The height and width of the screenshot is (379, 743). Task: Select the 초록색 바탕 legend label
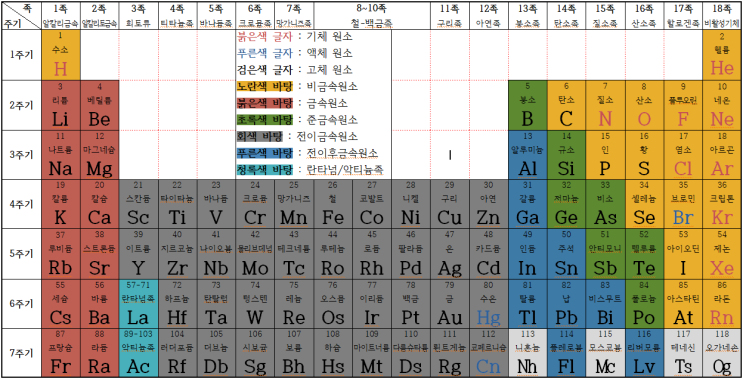pos(265,119)
